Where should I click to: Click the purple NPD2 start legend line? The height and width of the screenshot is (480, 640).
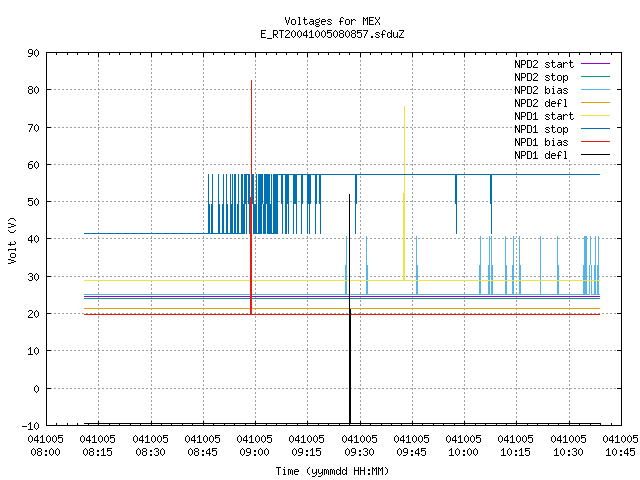coord(595,64)
